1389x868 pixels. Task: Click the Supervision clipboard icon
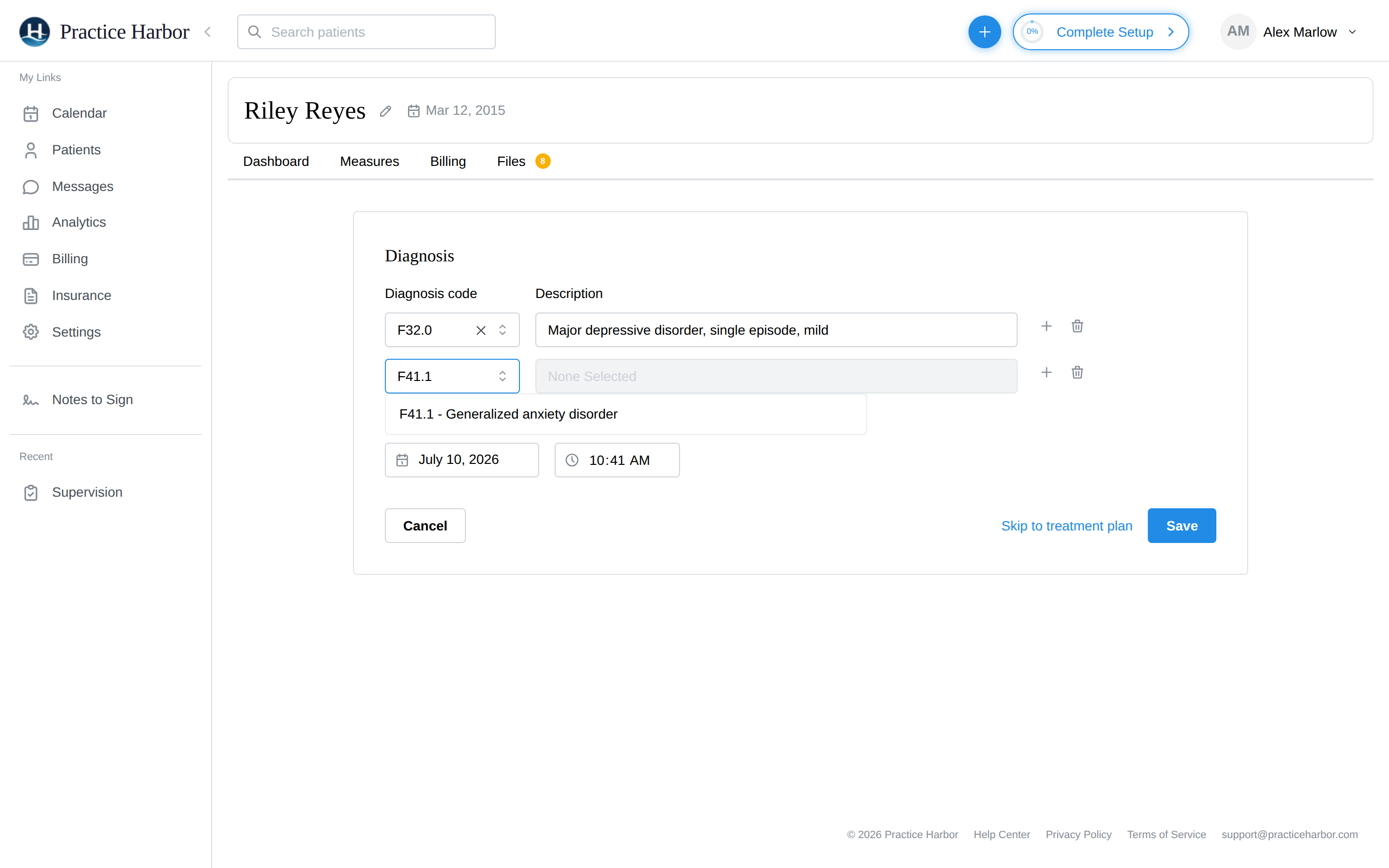[x=31, y=492]
